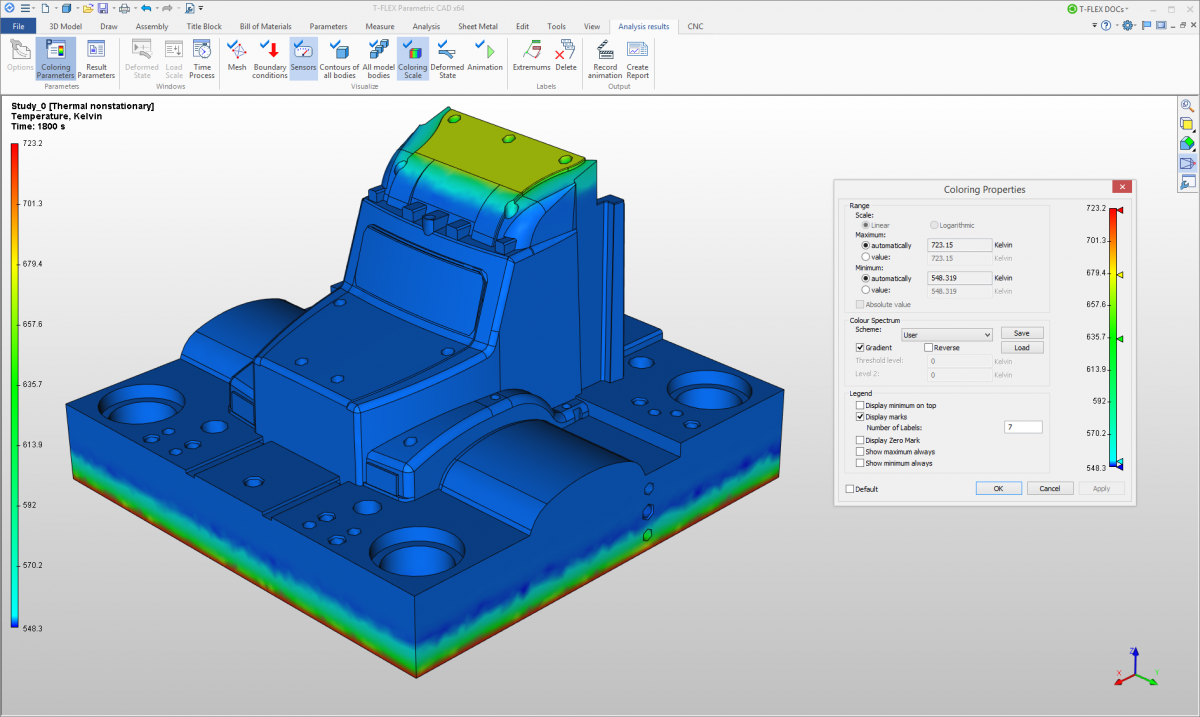Viewport: 1200px width, 717px height.
Task: Click the Maximum automatically value field 723.15
Action: [959, 245]
